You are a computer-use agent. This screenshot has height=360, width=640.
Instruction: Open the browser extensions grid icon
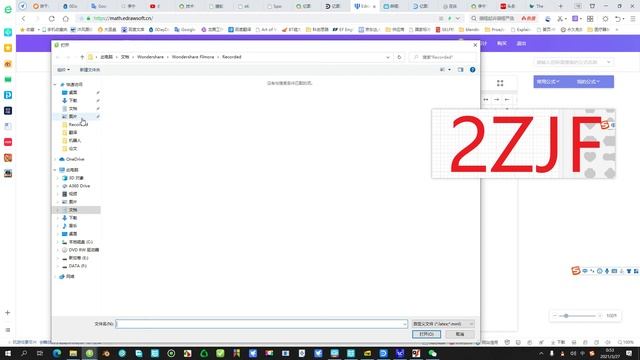(x=590, y=18)
